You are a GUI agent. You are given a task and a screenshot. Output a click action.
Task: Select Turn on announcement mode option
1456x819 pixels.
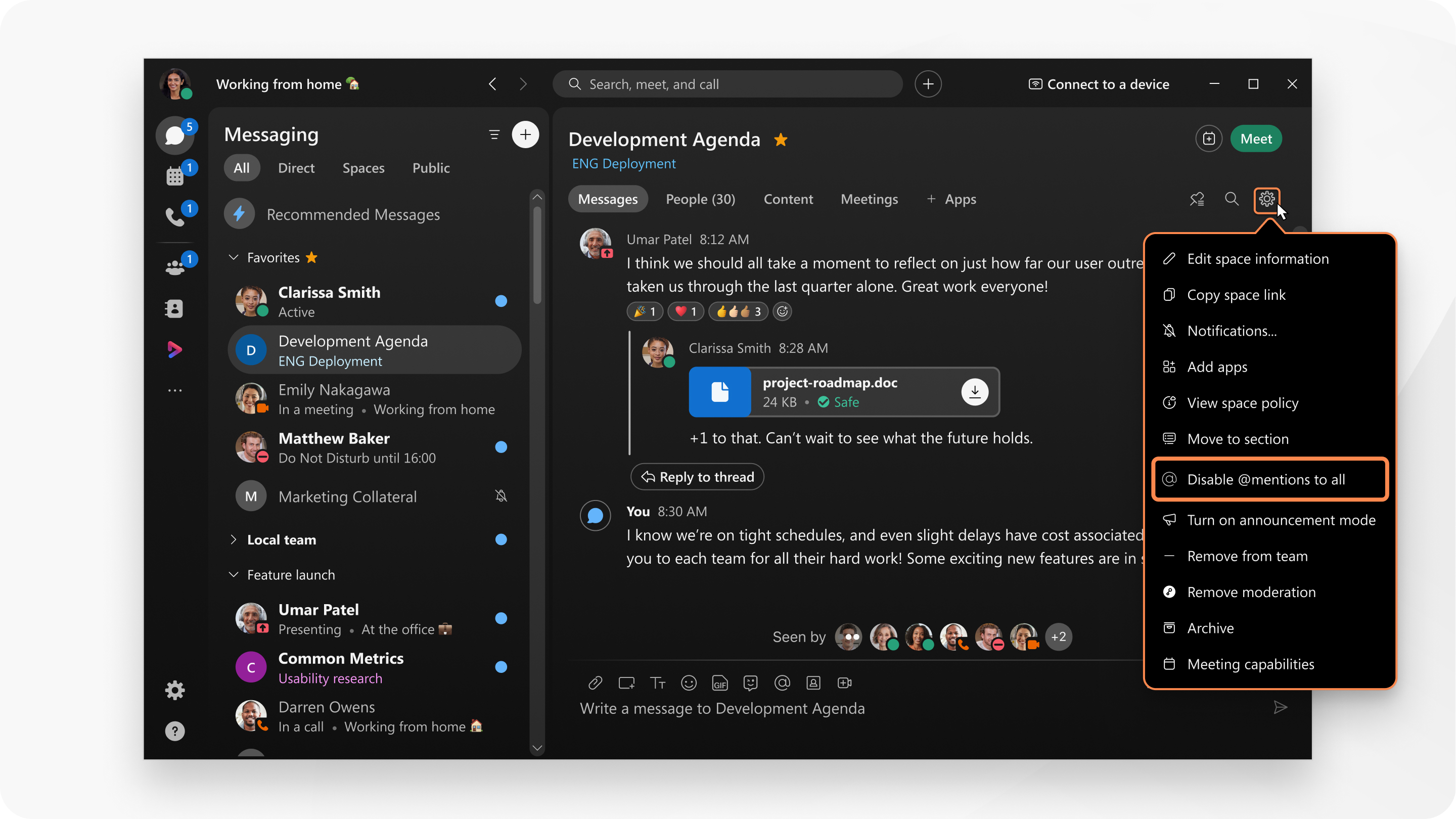(x=1281, y=520)
